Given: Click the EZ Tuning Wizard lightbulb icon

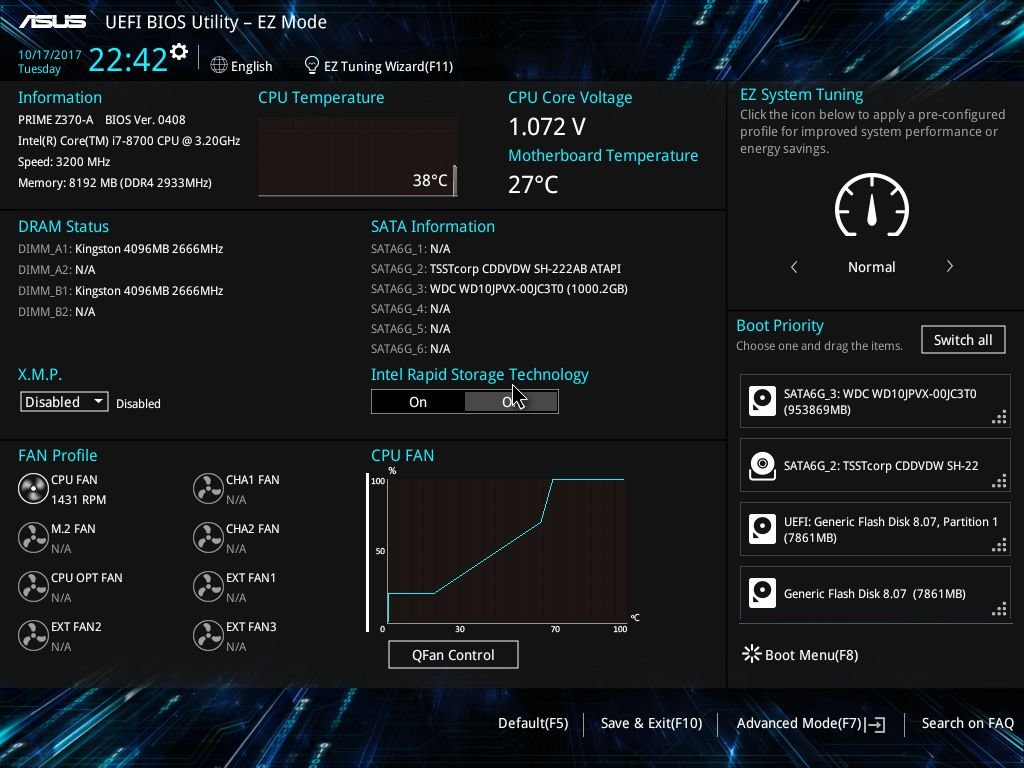Looking at the screenshot, I should click(x=312, y=65).
